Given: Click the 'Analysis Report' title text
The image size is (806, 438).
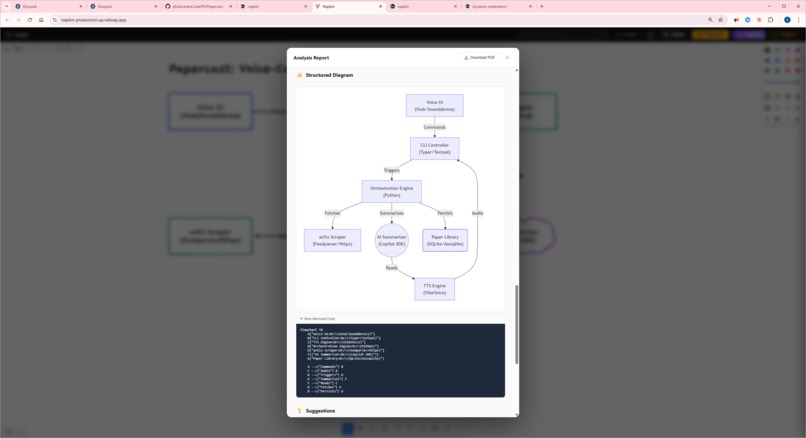Looking at the screenshot, I should 311,58.
